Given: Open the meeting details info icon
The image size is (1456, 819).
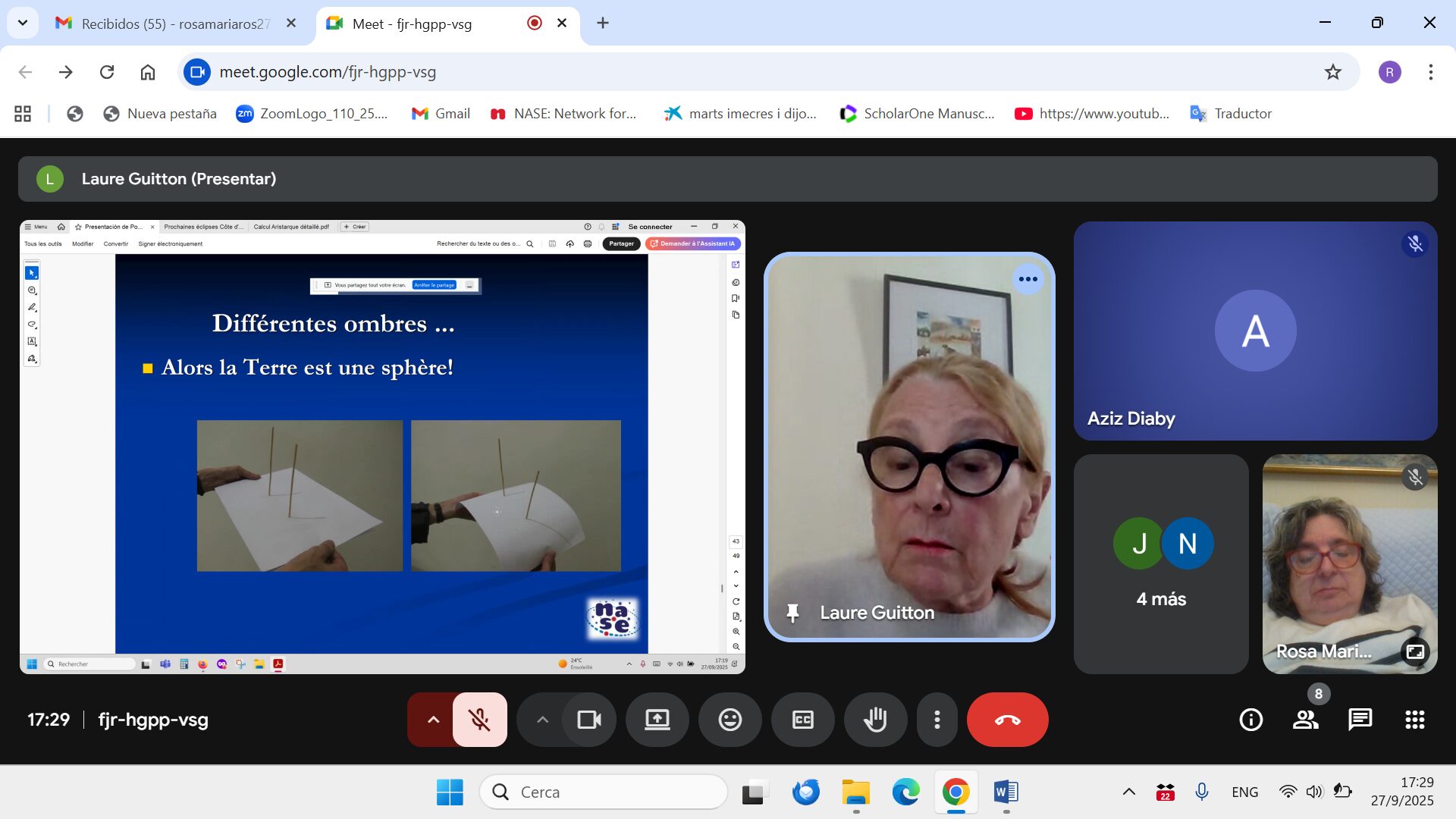Looking at the screenshot, I should tap(1250, 719).
